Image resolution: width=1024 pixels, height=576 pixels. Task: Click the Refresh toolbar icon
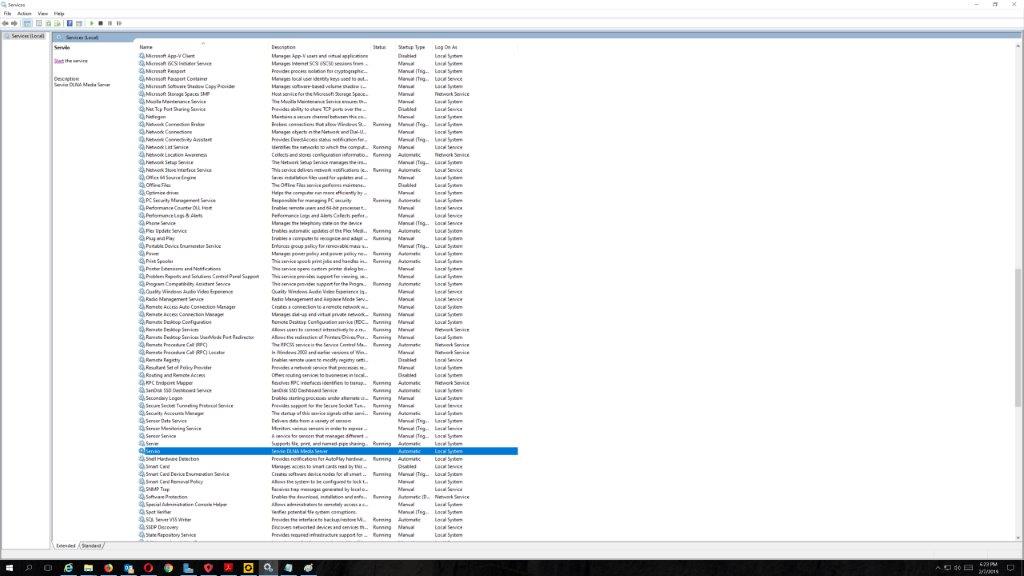click(48, 24)
